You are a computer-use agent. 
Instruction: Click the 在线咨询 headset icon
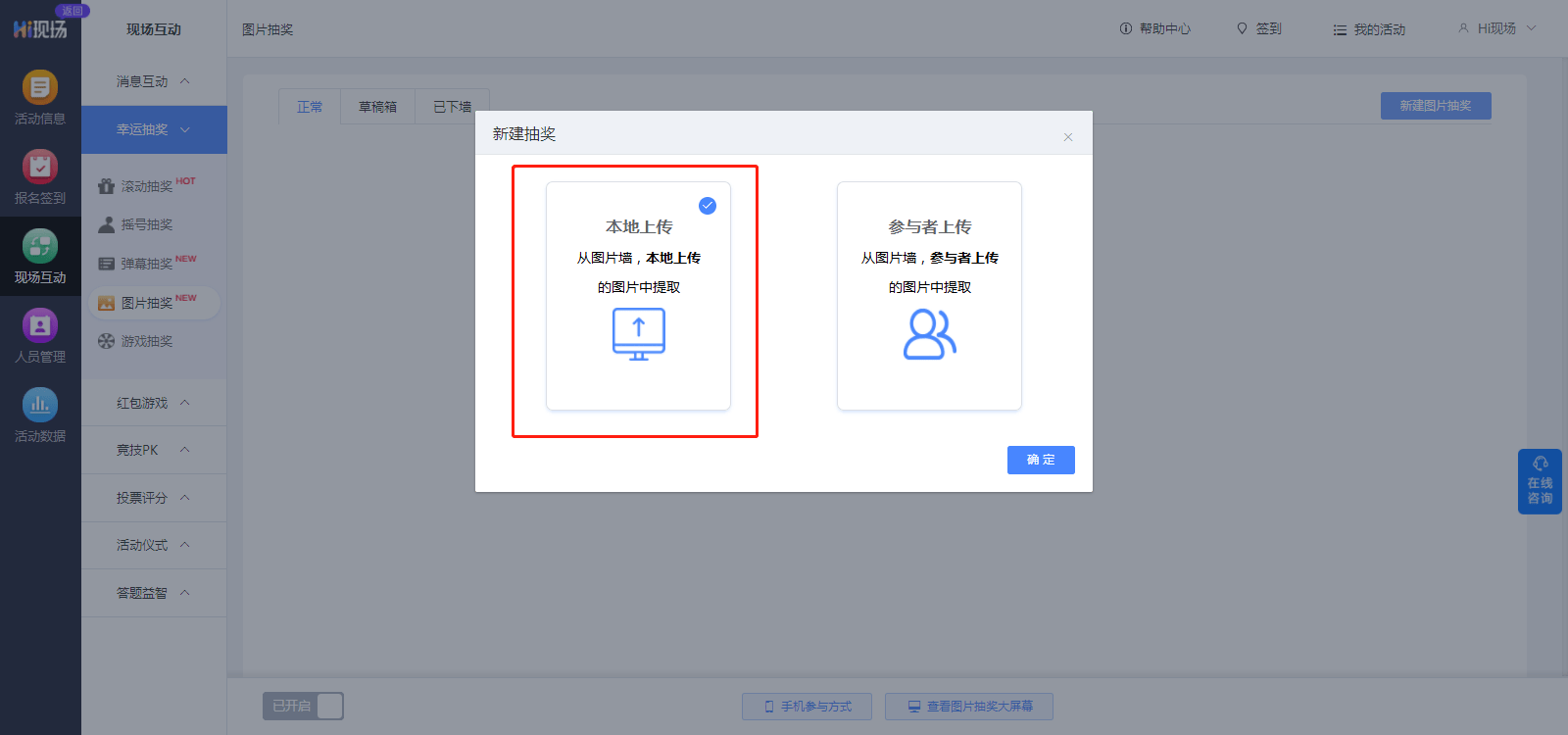coord(1540,464)
